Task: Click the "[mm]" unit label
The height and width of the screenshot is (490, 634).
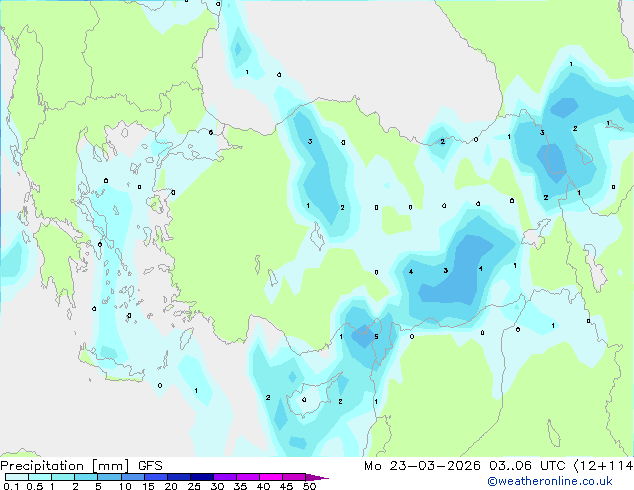Action: (110, 466)
